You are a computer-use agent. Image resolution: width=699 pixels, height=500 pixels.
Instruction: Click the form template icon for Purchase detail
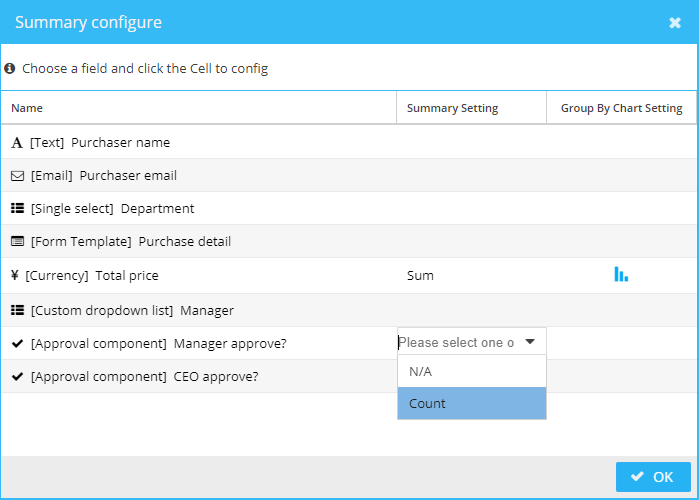tap(17, 242)
